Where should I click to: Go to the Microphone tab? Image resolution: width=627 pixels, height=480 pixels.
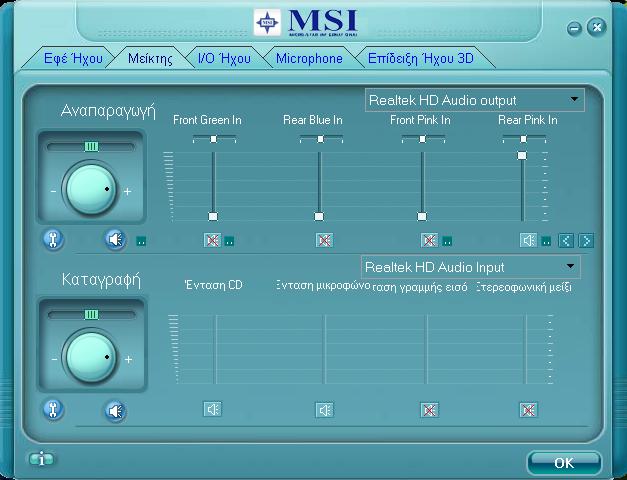[x=309, y=58]
